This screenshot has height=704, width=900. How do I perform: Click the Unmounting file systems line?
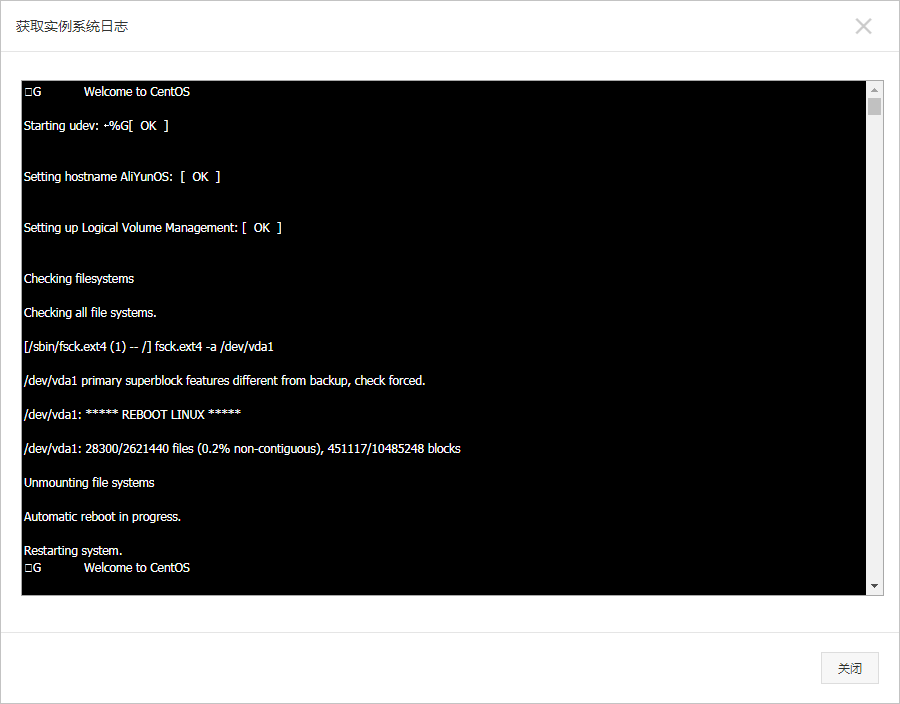pos(89,483)
